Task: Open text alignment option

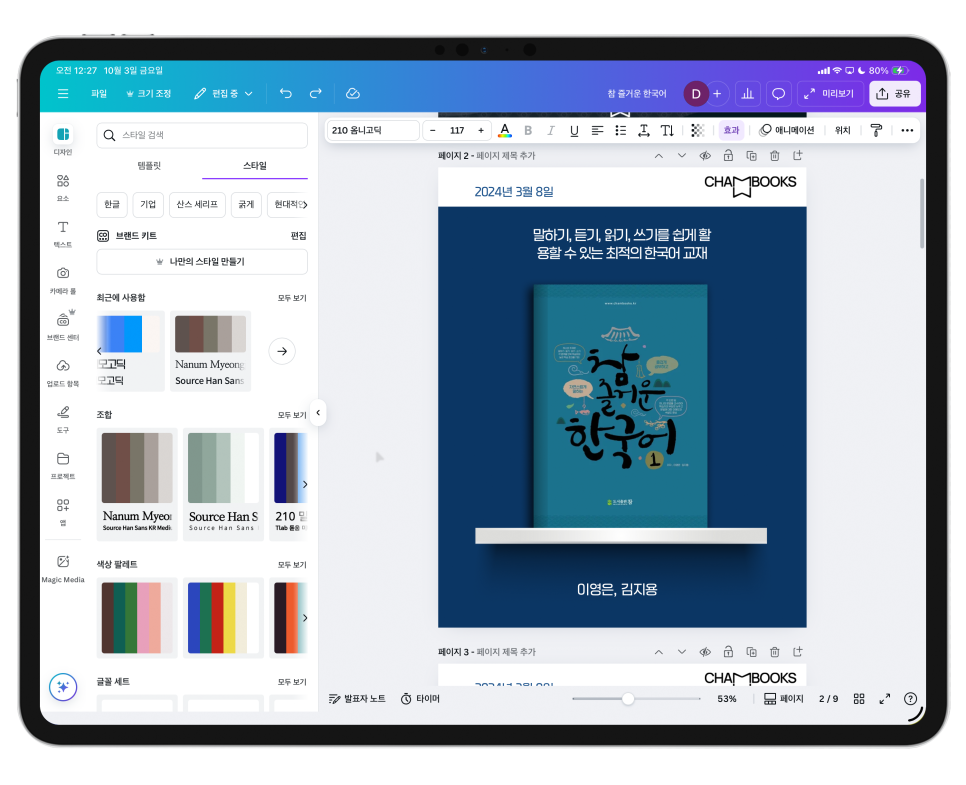Action: click(597, 131)
